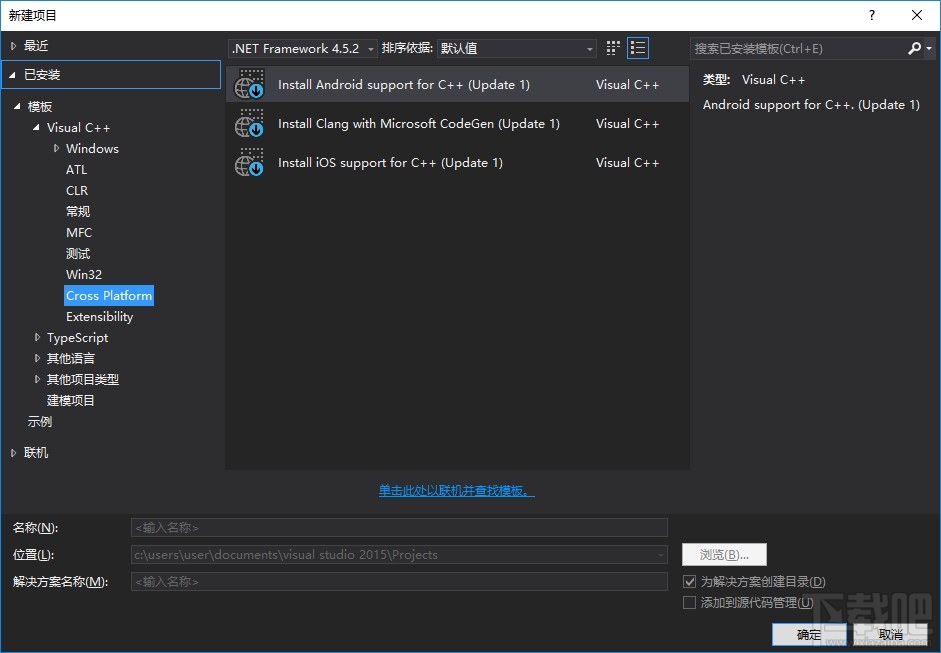Select CLR in the template tree
The width and height of the screenshot is (941, 653).
pyautogui.click(x=77, y=191)
